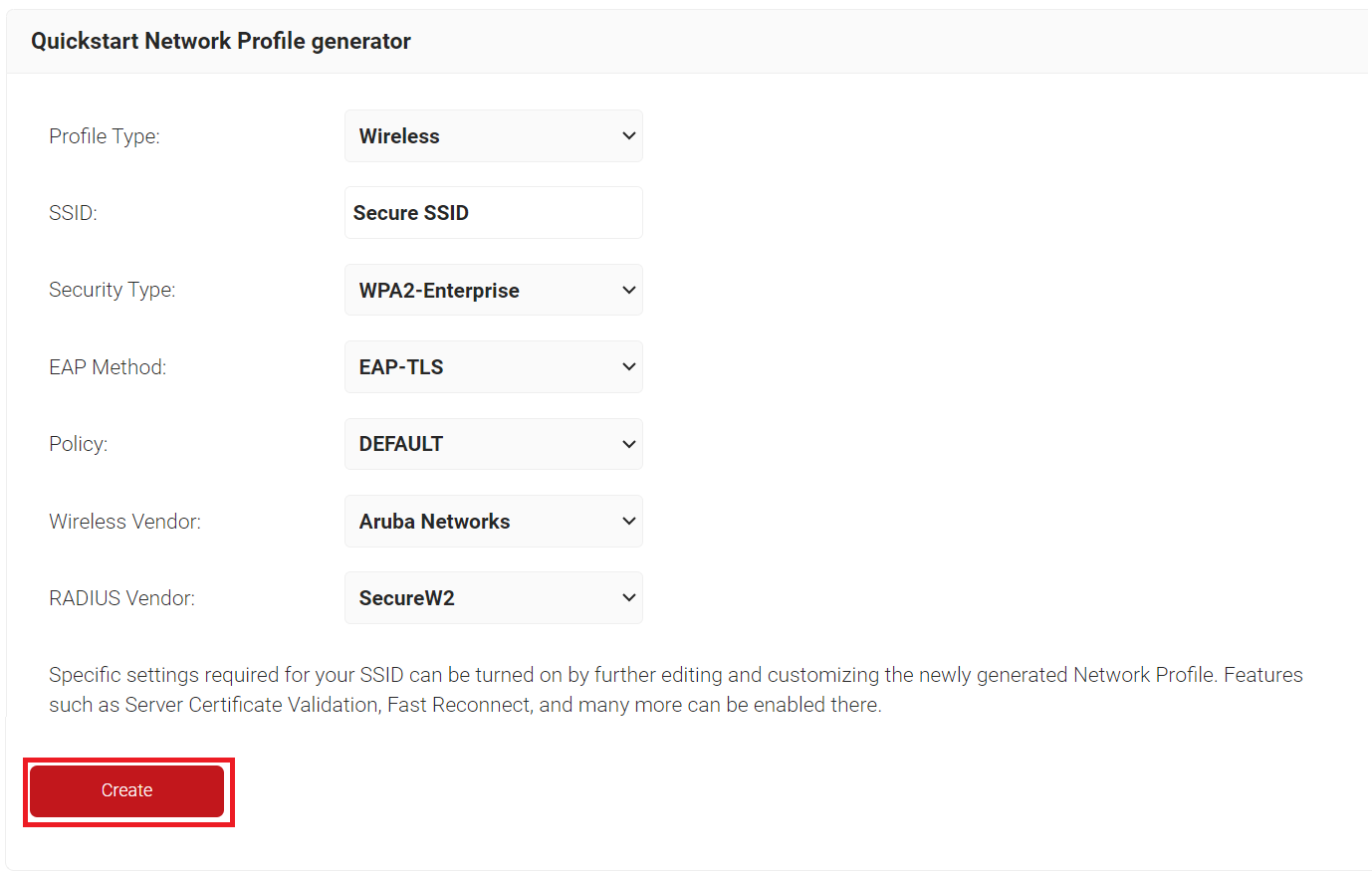Expand the Wireless Vendor dropdown showing Aruba Networks
This screenshot has width=1372, height=875.
(x=494, y=521)
